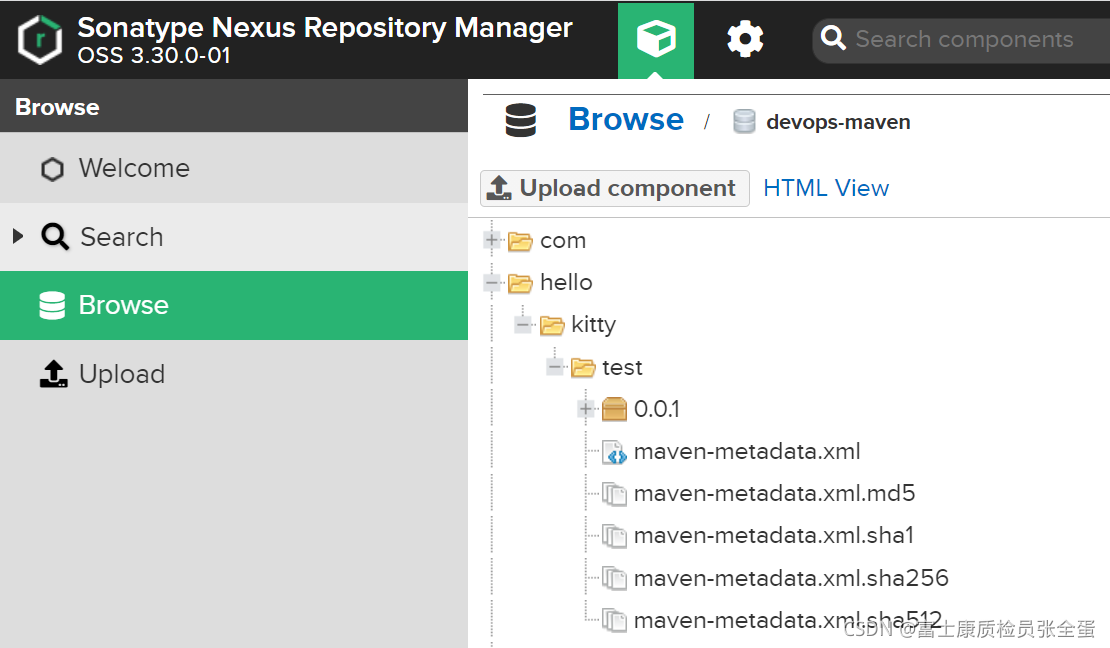Select the Upload sidebar item
The width and height of the screenshot is (1110, 648).
point(234,374)
